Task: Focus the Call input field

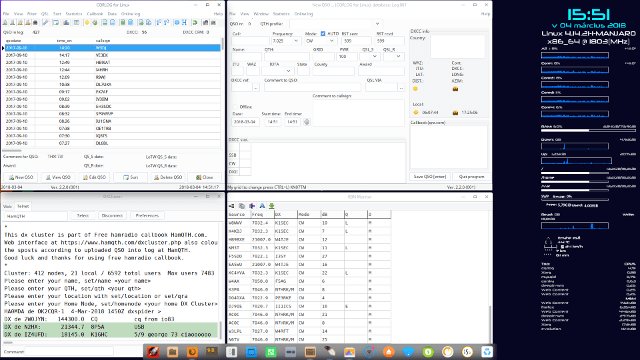Action: click(x=250, y=41)
